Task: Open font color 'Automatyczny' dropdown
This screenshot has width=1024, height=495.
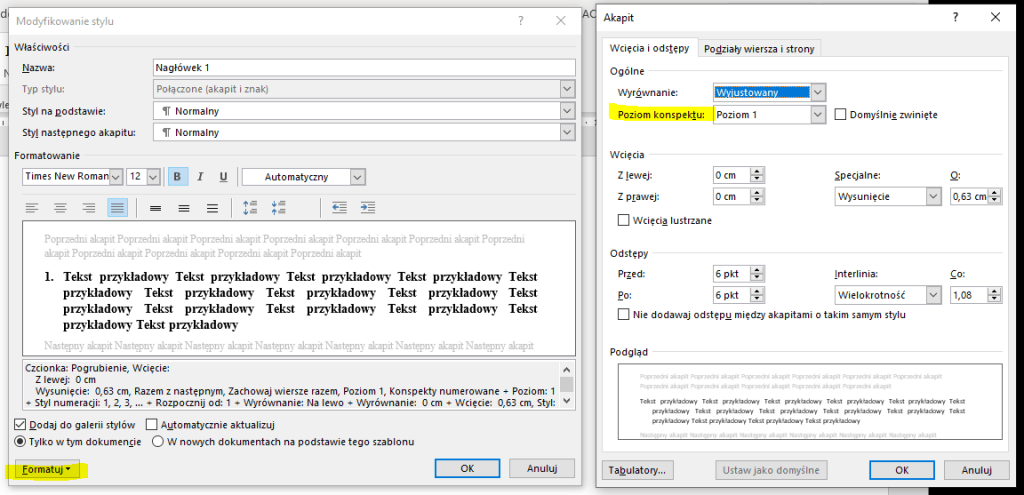Action: 356,177
